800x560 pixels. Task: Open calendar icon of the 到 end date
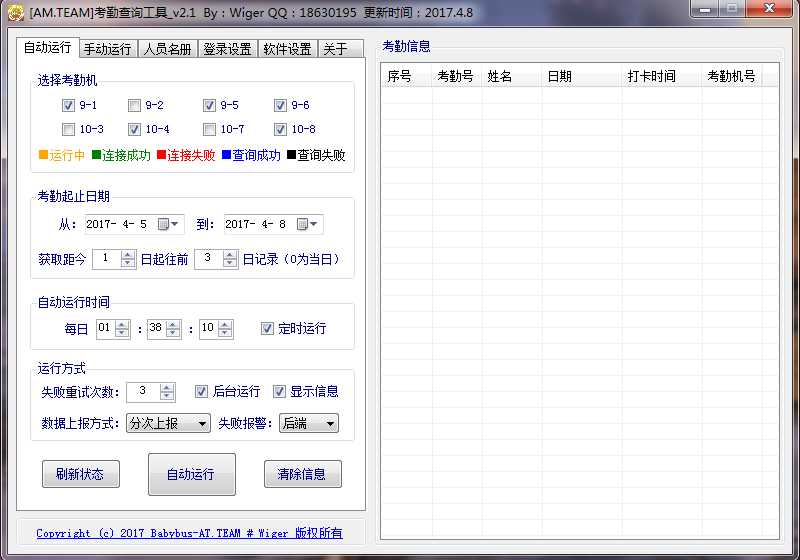click(302, 224)
